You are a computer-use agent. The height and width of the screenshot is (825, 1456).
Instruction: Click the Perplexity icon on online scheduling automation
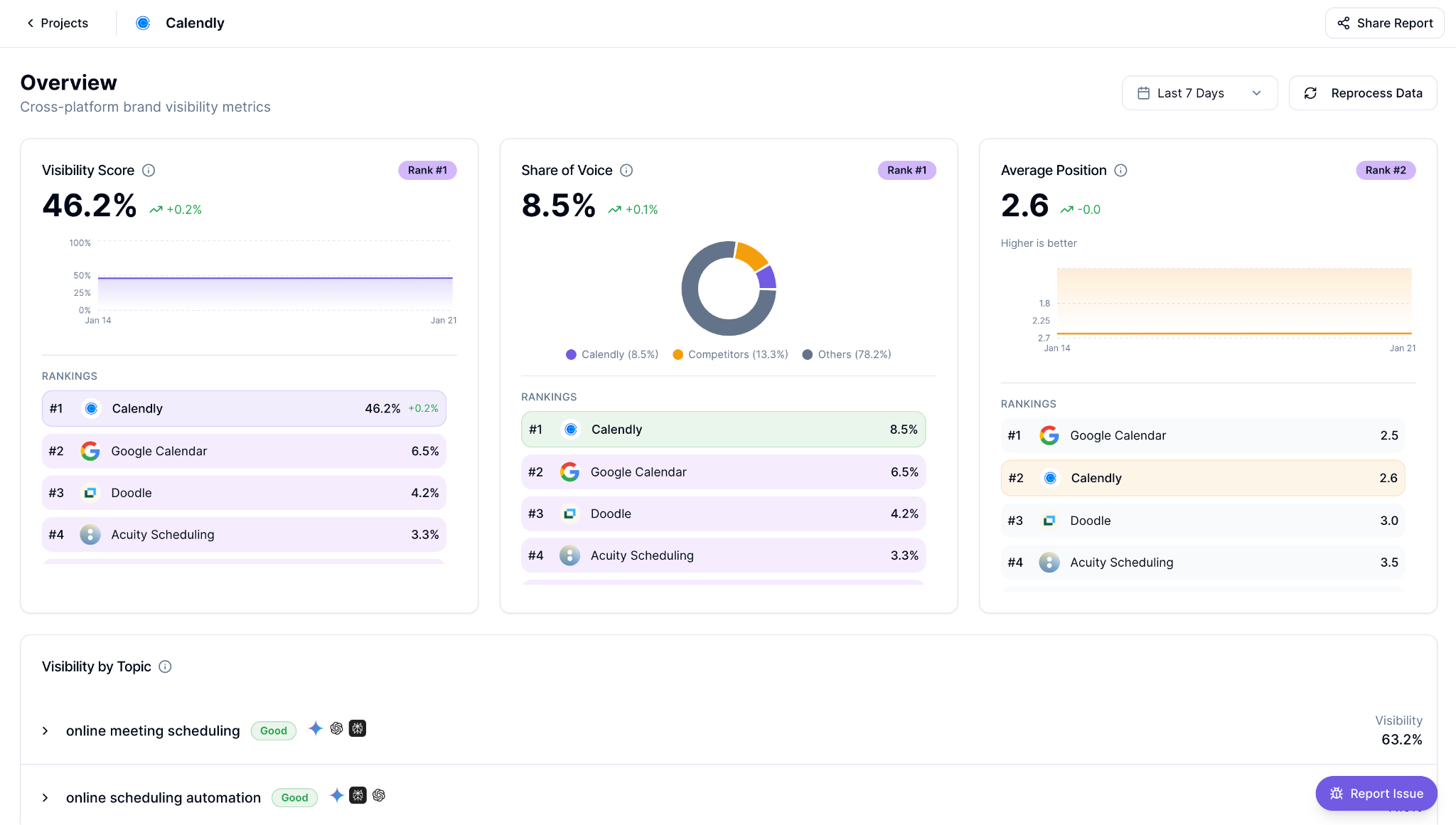[x=358, y=796]
